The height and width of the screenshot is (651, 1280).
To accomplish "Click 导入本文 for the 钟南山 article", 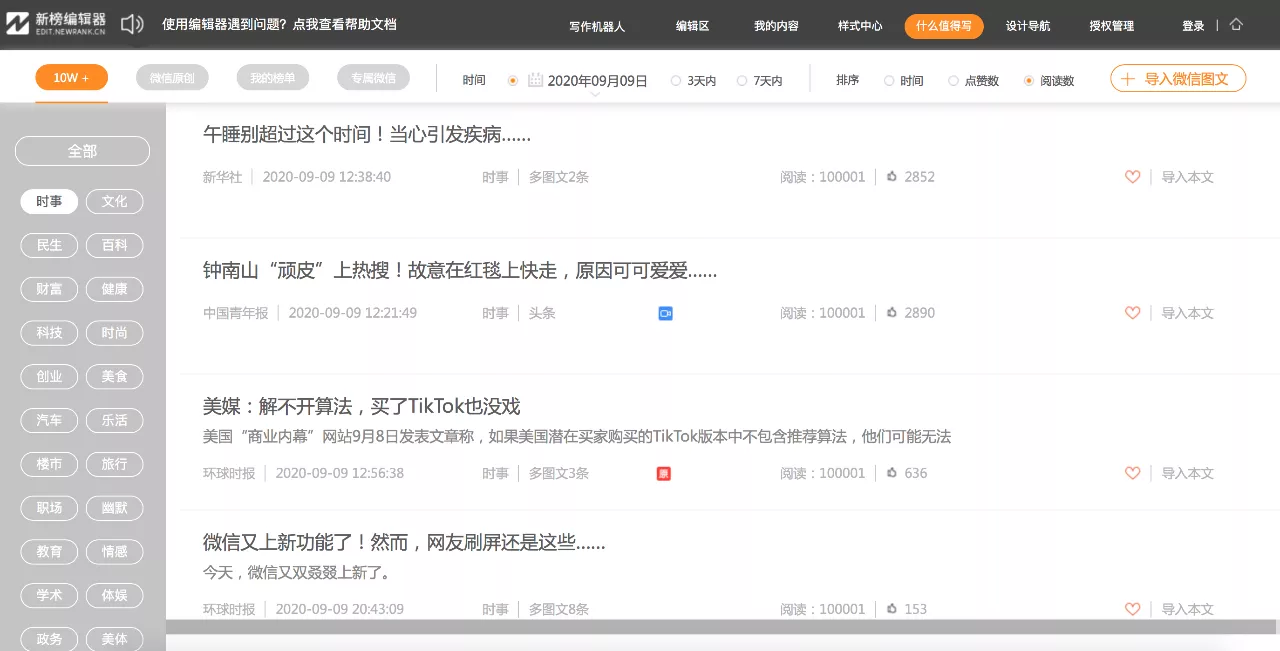I will coord(1187,313).
